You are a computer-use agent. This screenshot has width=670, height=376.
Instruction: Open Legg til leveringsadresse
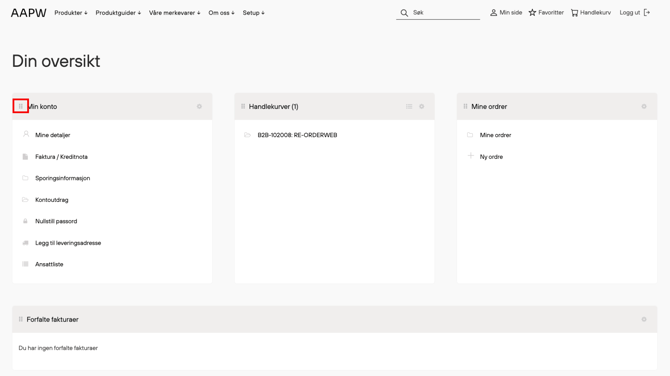(x=68, y=243)
